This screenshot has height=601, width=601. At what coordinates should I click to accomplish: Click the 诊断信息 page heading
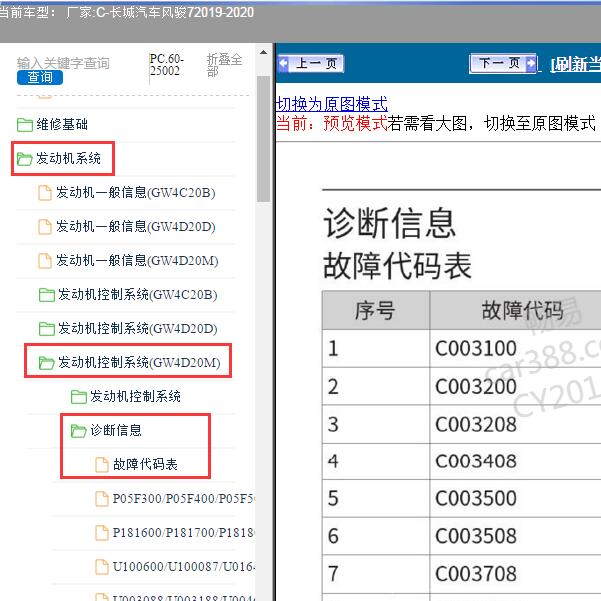(x=390, y=223)
